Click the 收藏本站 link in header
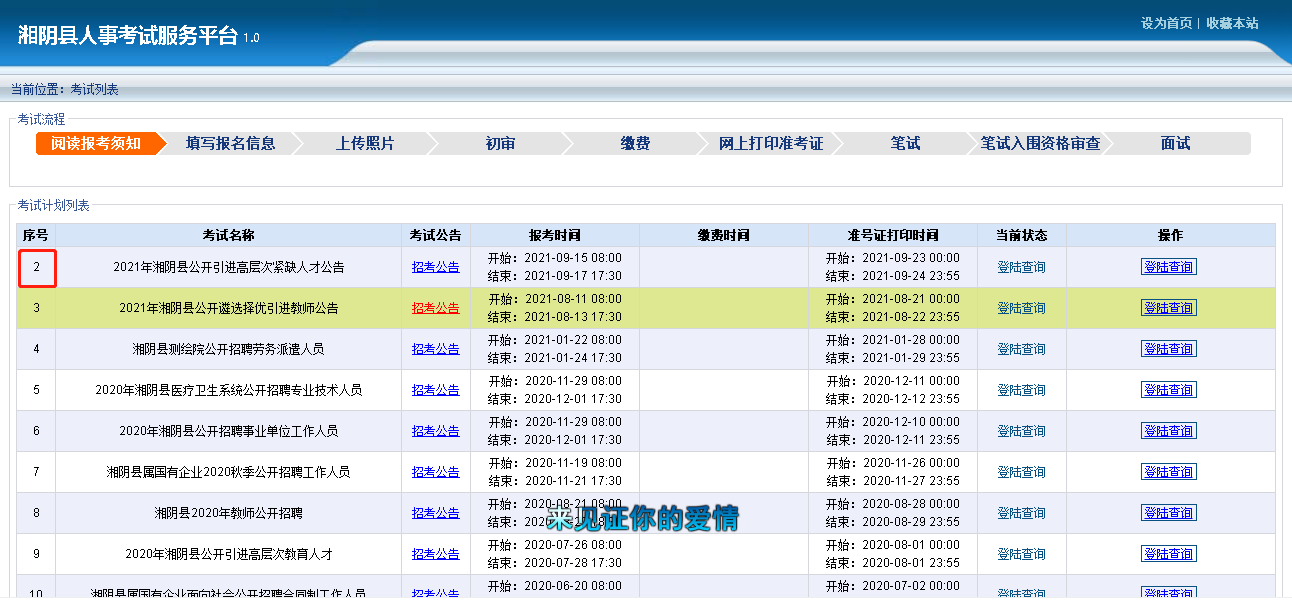This screenshot has width=1292, height=601. 1232,23
